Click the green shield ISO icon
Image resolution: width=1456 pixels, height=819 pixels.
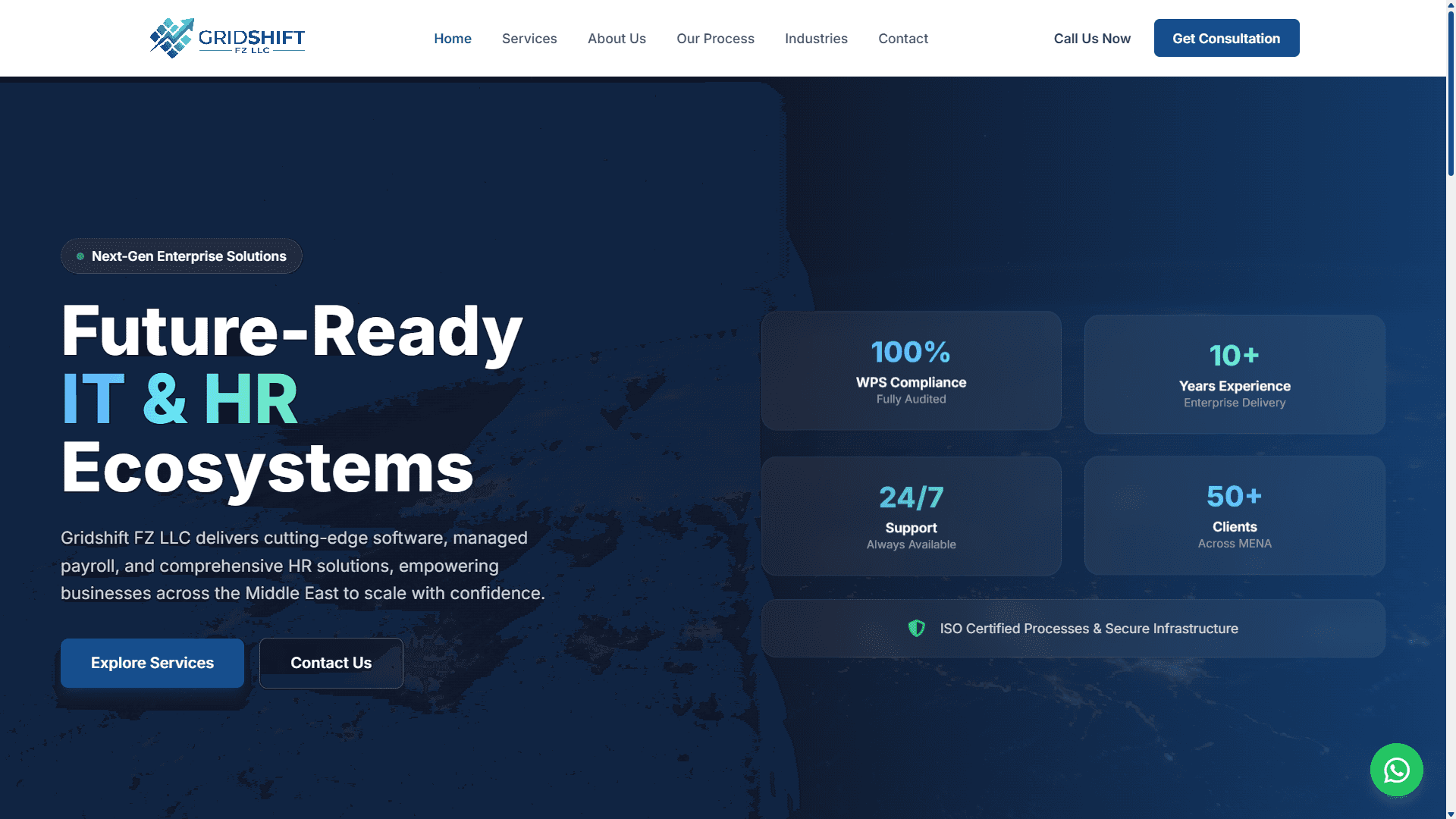click(916, 629)
